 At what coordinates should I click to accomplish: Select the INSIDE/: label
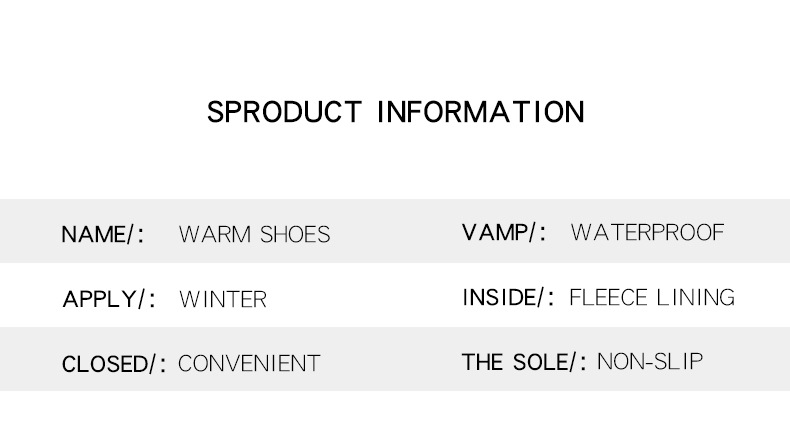[x=508, y=297]
